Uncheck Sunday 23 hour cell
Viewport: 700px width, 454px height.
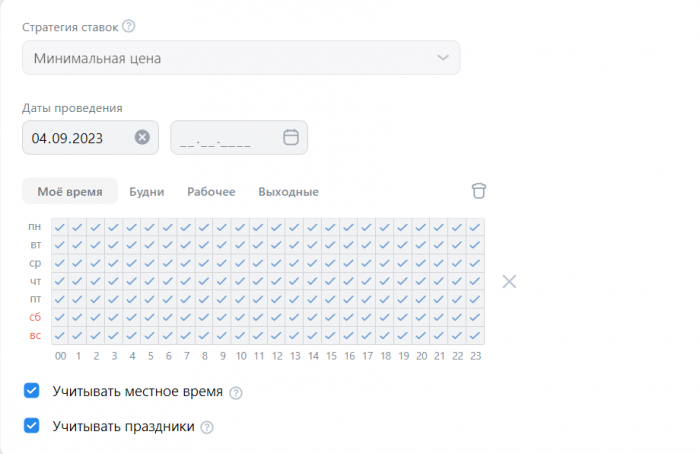476,335
